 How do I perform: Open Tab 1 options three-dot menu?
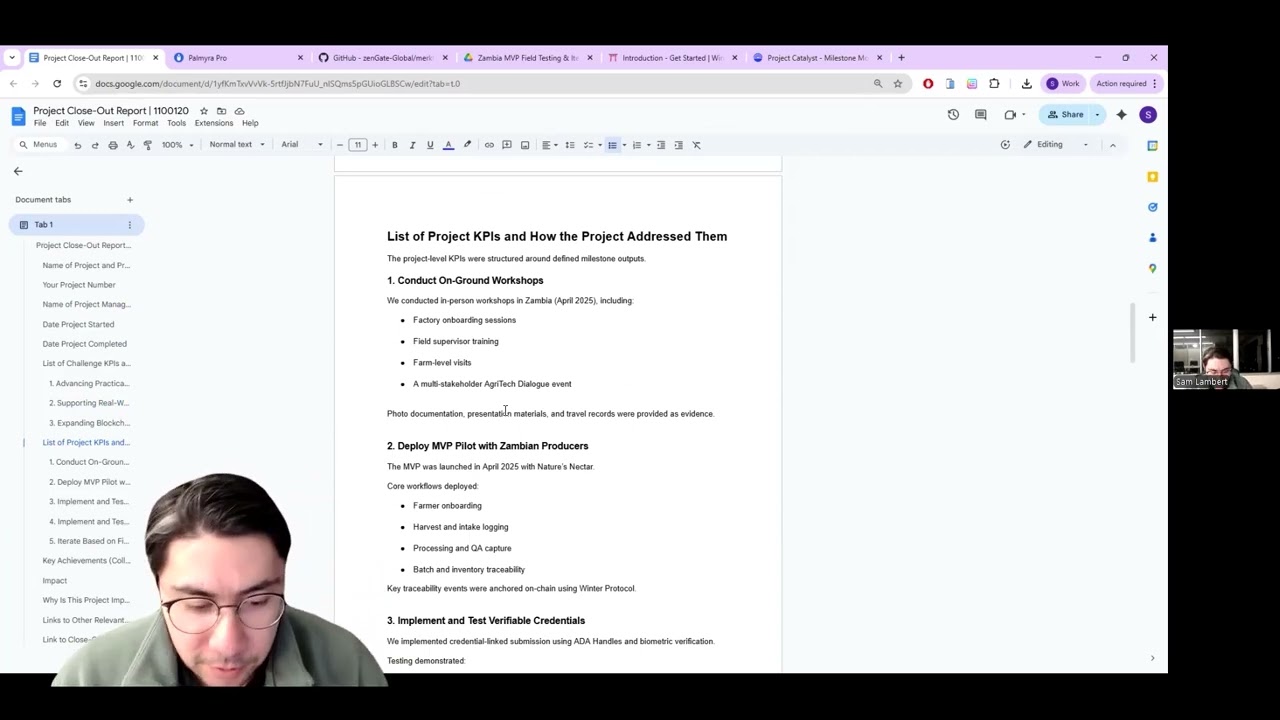click(129, 225)
